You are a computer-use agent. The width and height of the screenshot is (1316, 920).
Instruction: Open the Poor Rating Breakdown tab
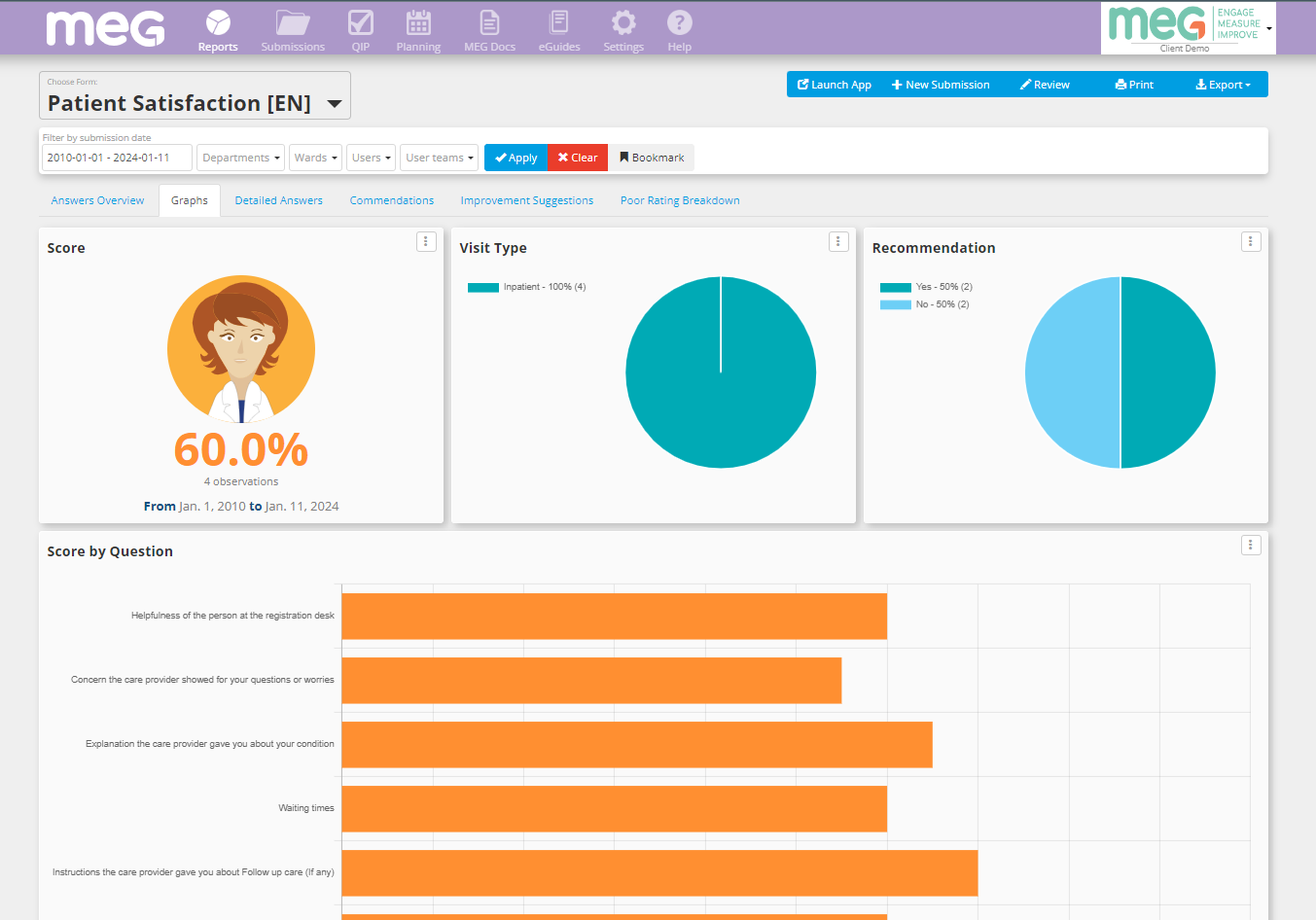click(680, 199)
